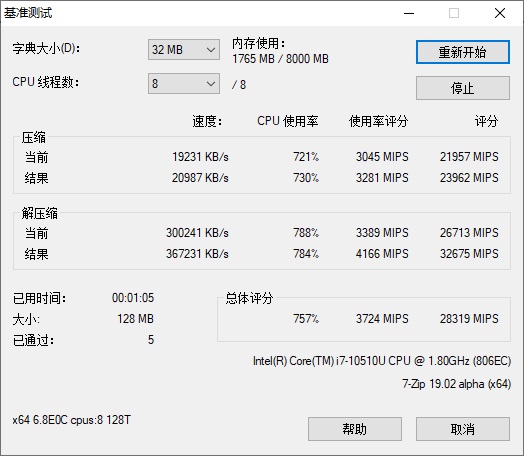Click the x64 6.8E0C cpus:8 info text
Viewport: 524px width, 456px height.
72,420
